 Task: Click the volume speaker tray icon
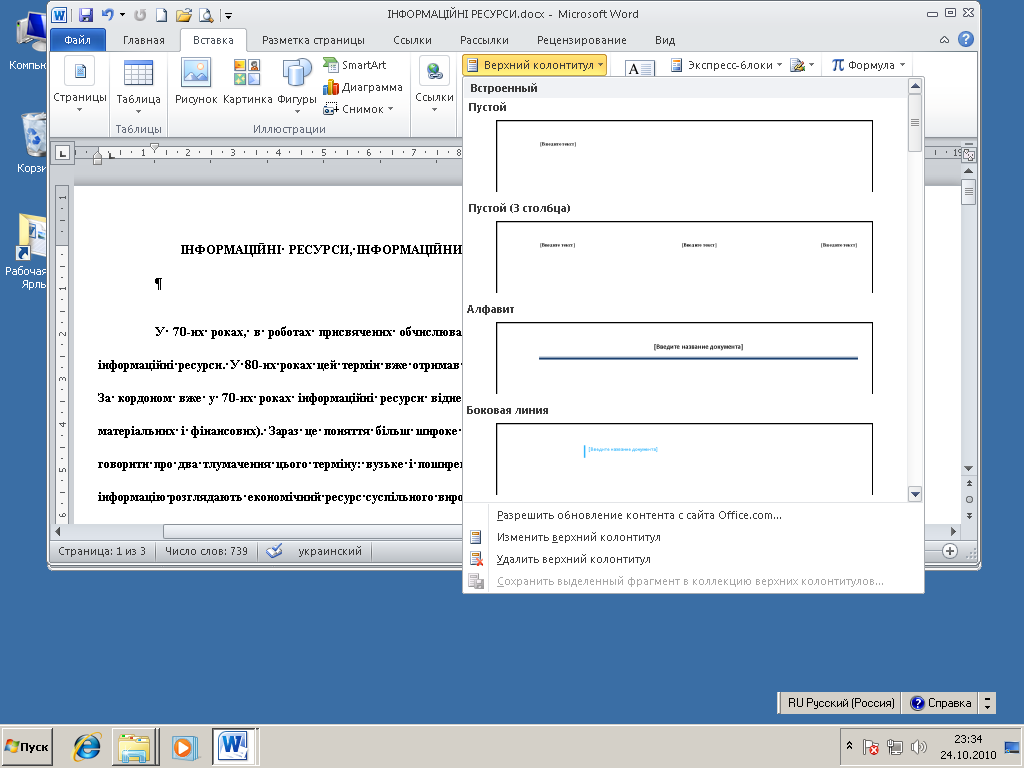pos(919,747)
